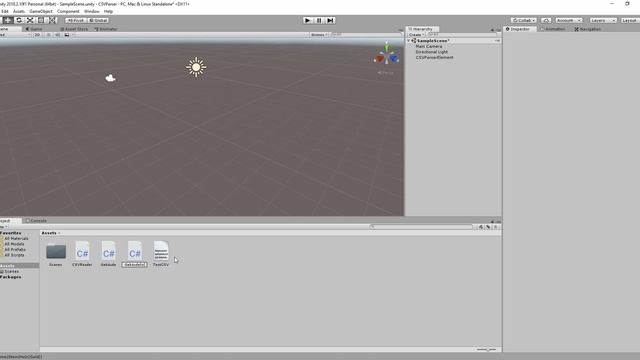Viewport: 640px width, 360px height.
Task: Open the Window menu
Action: click(91, 11)
